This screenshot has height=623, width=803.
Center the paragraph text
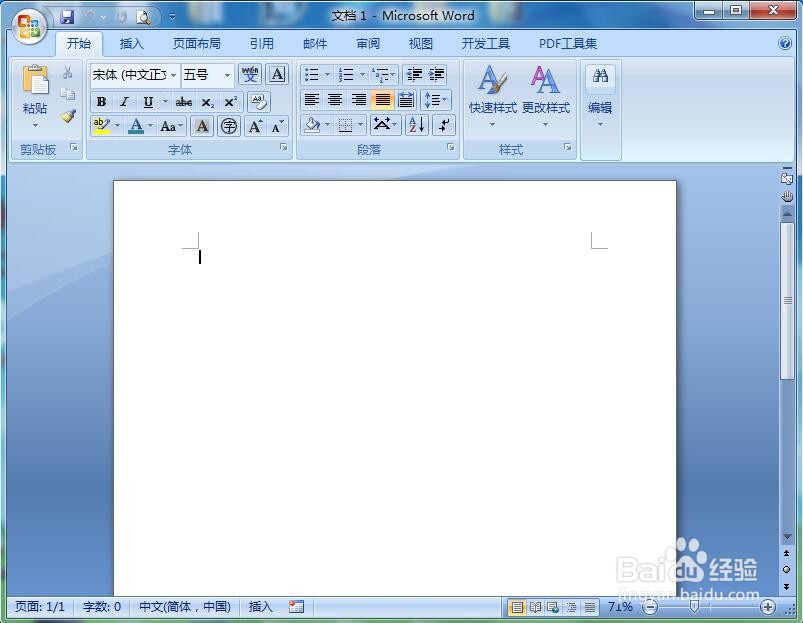[x=335, y=99]
